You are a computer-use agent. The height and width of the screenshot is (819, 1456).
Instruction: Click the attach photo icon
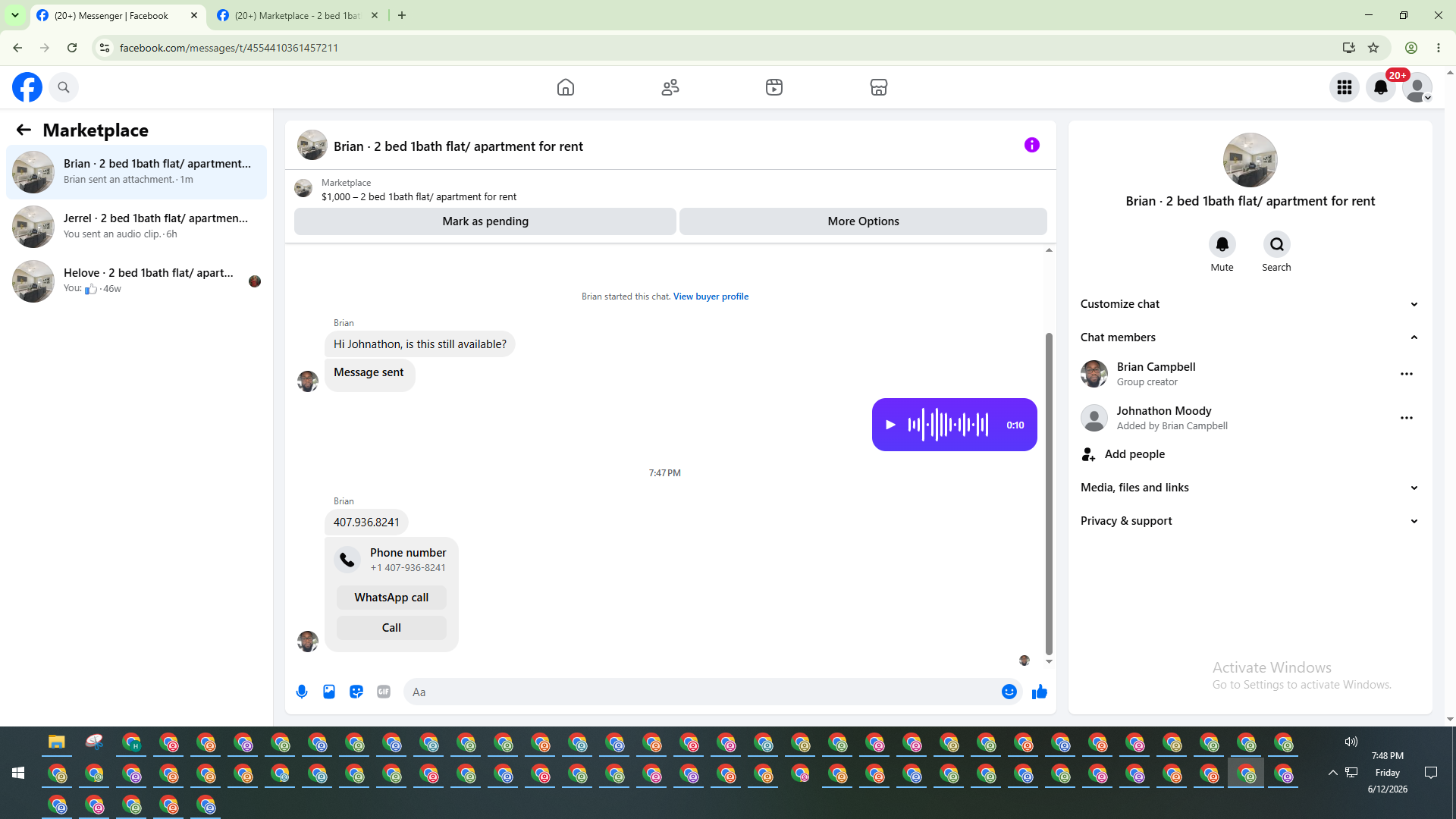329,692
